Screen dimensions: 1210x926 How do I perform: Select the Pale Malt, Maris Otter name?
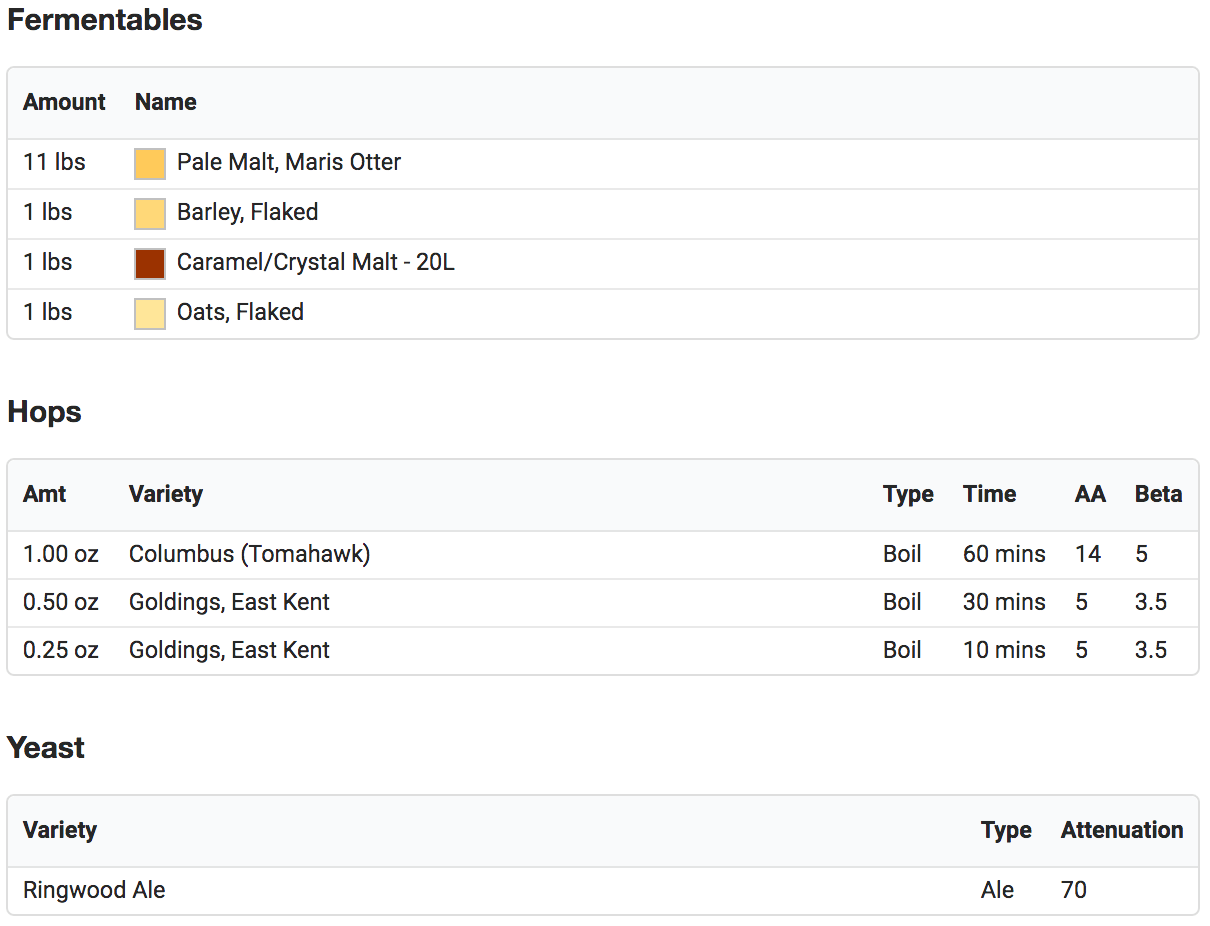coord(288,162)
